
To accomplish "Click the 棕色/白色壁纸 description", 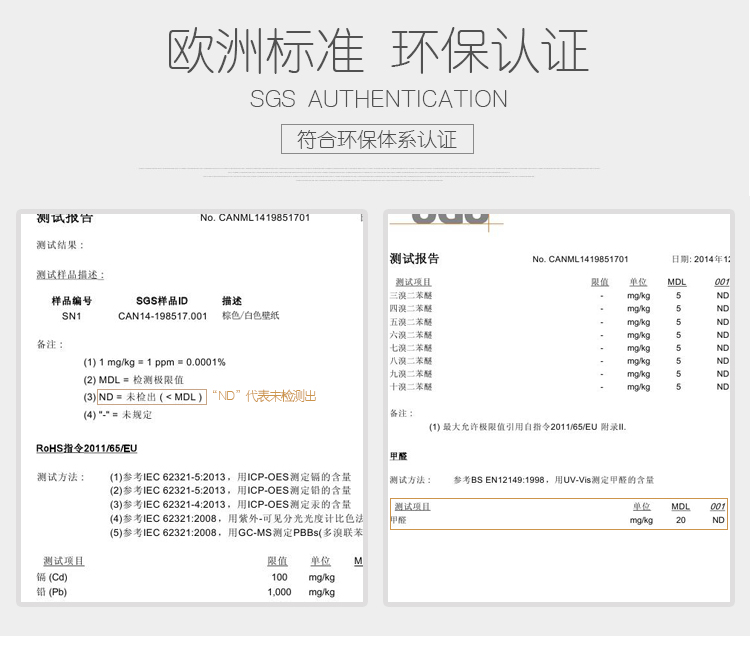I will (251, 316).
